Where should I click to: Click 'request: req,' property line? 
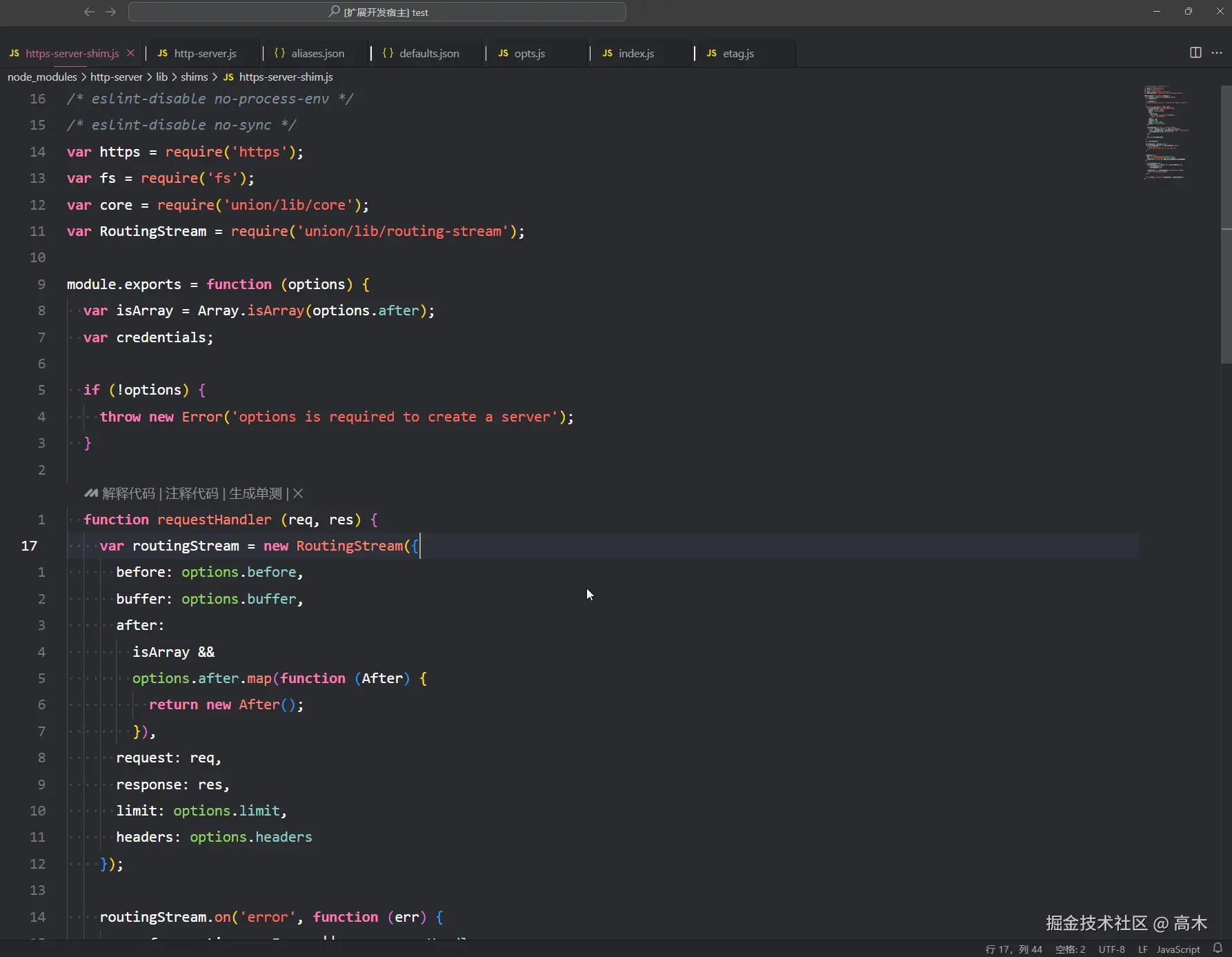click(169, 758)
